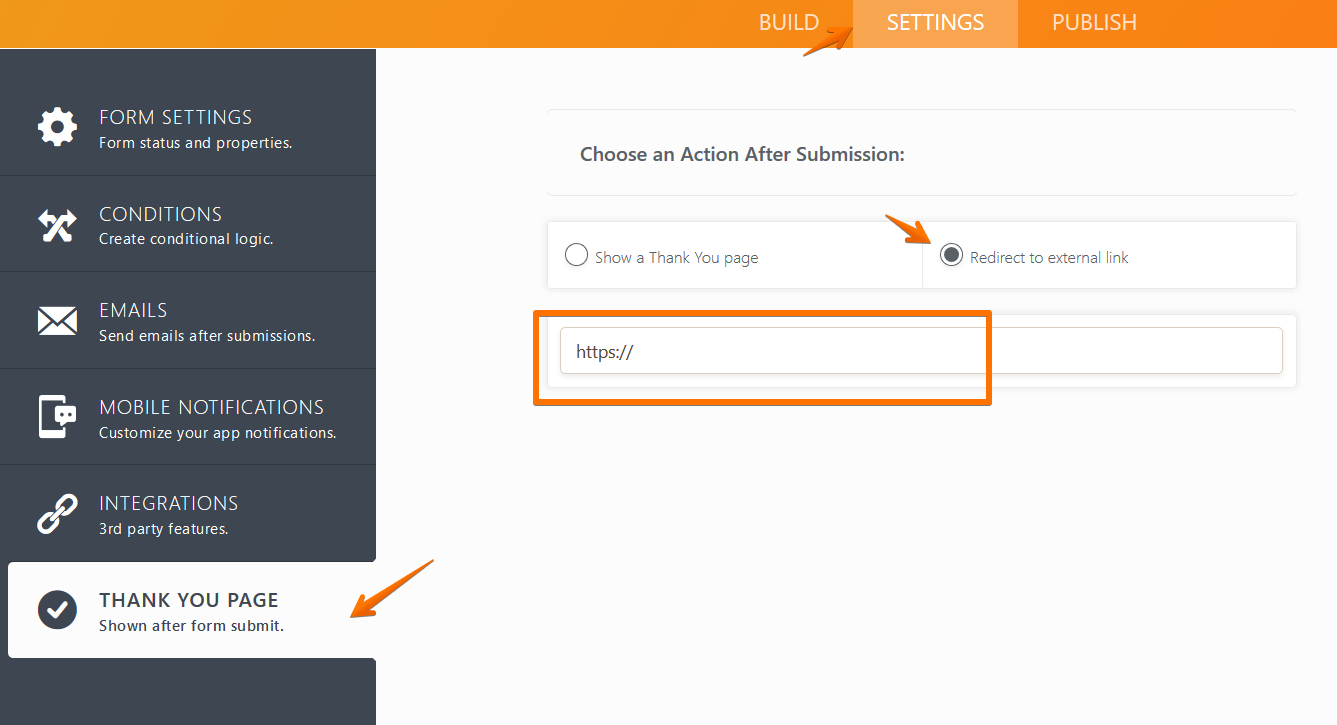Select the THANK YOU PAGE sidebar label

pyautogui.click(x=188, y=600)
